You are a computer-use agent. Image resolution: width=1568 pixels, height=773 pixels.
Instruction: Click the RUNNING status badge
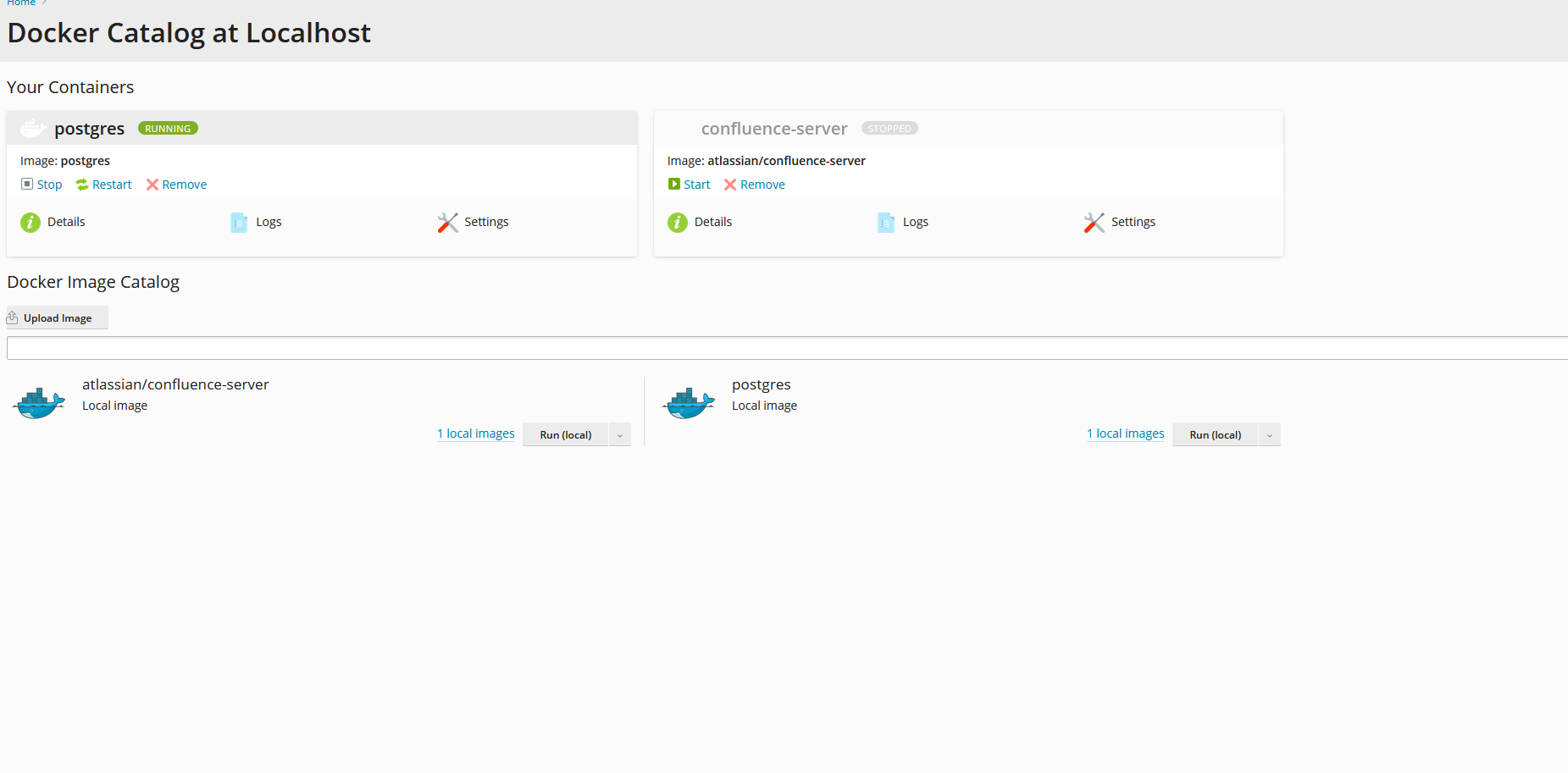(x=168, y=129)
